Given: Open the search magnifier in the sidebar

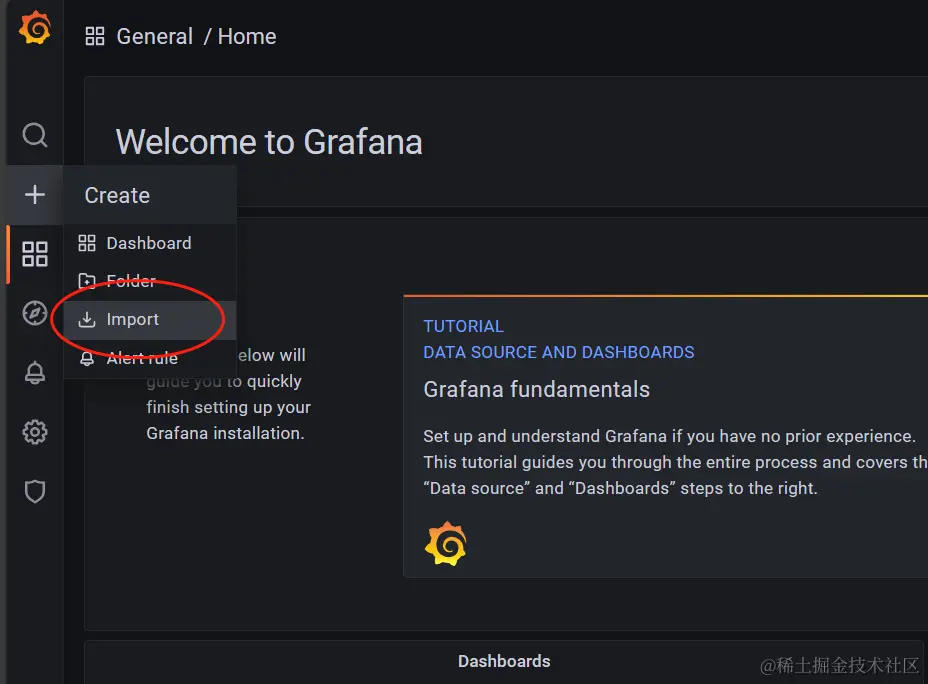Looking at the screenshot, I should 35,135.
